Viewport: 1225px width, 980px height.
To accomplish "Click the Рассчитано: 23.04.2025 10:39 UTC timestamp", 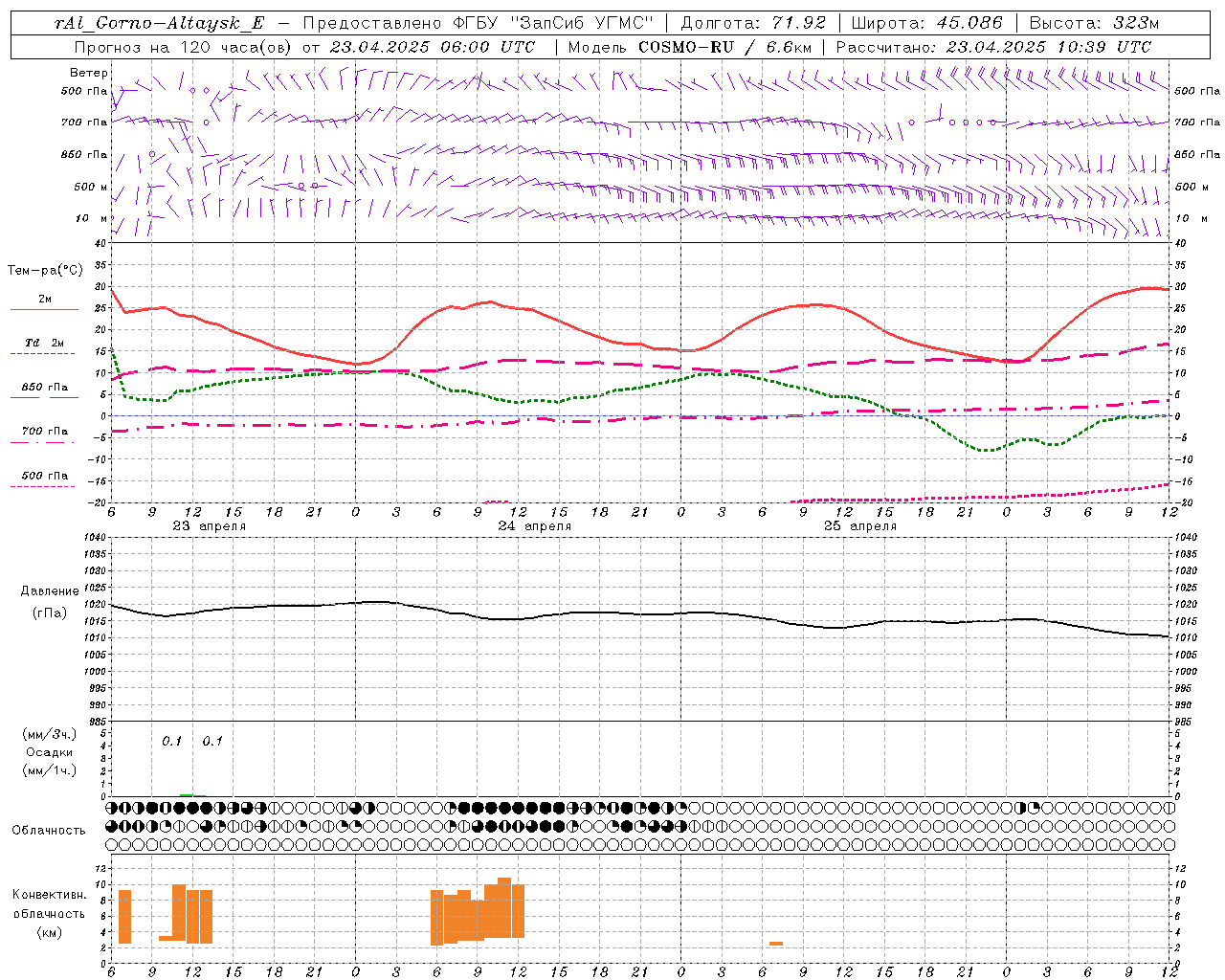I will 993,47.
